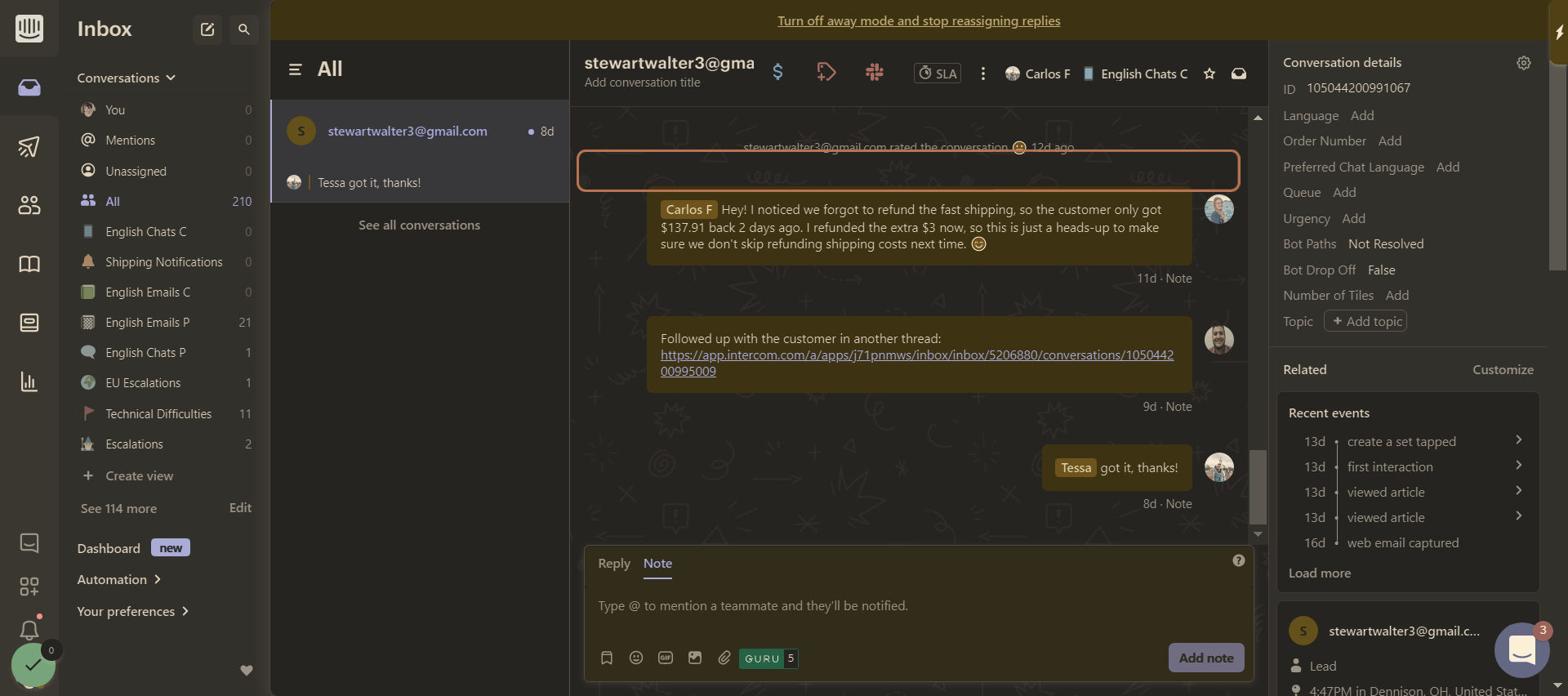
Task: Click 'Turn off away mode' link
Action: pyautogui.click(x=919, y=20)
